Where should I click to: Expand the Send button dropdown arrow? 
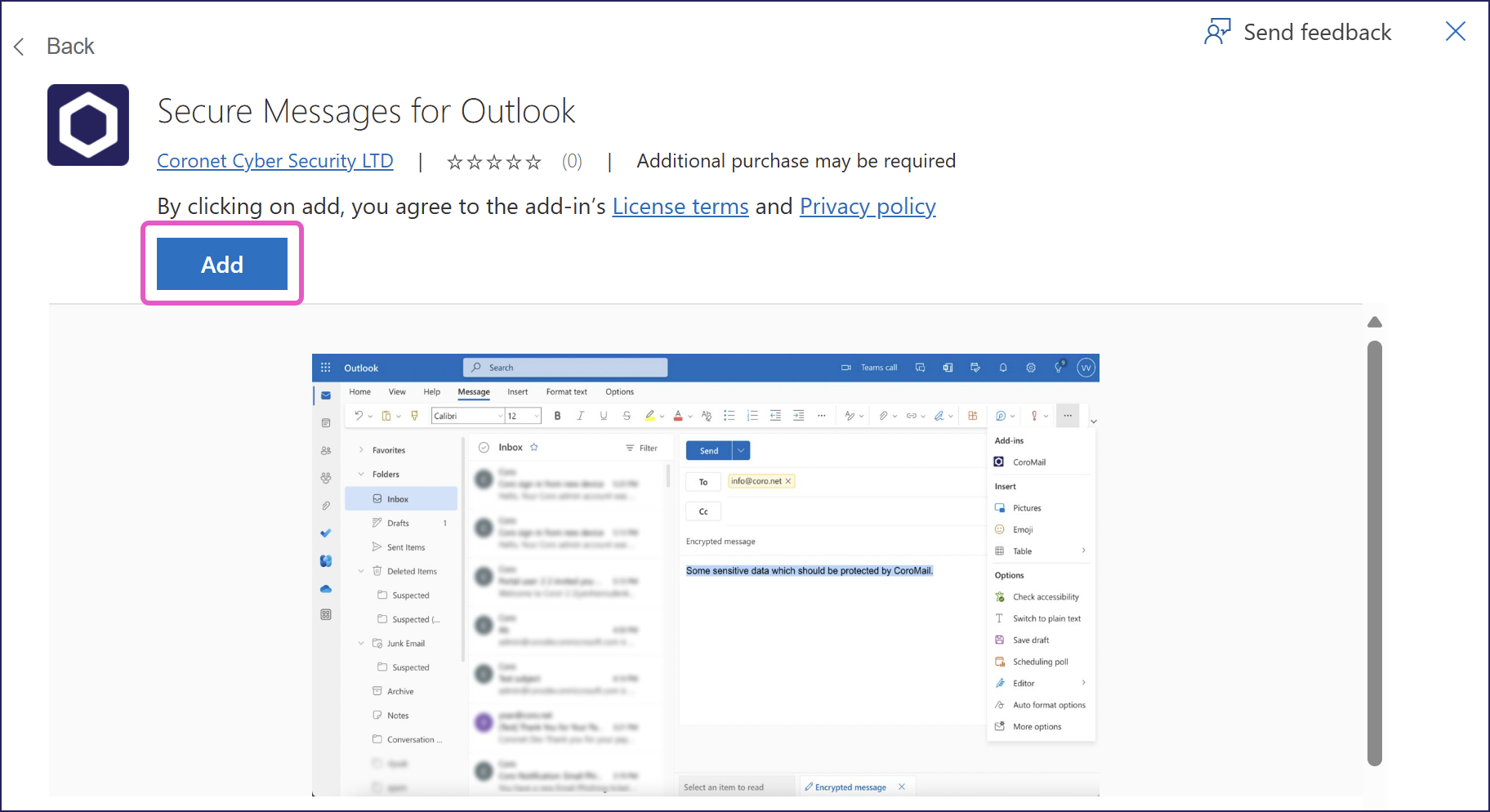[741, 451]
